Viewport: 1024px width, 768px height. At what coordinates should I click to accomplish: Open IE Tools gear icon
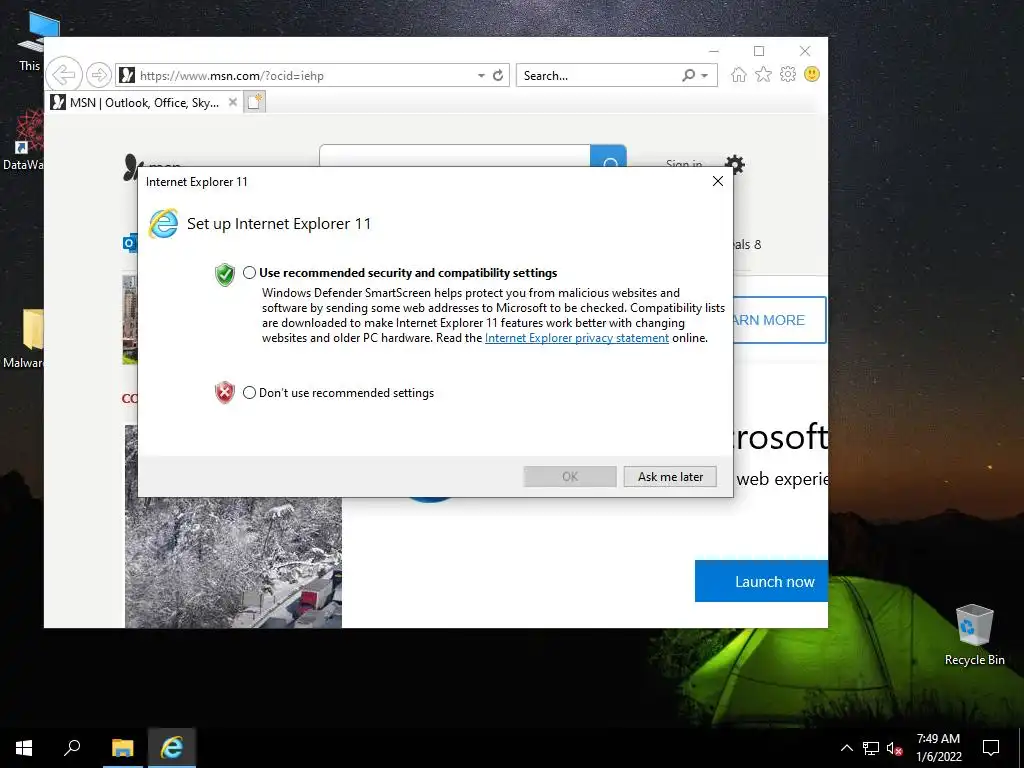click(x=788, y=74)
